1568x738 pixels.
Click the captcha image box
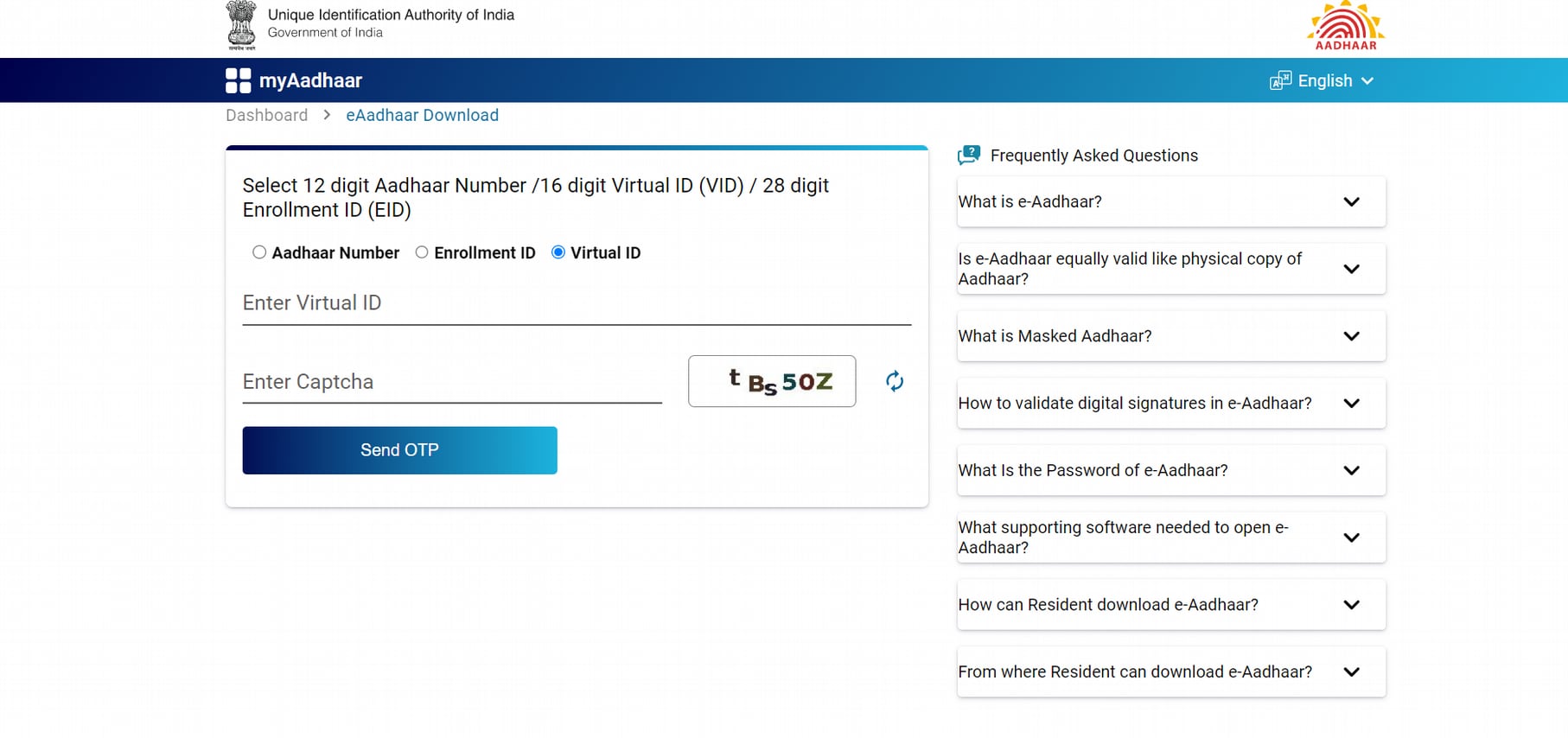click(x=772, y=381)
